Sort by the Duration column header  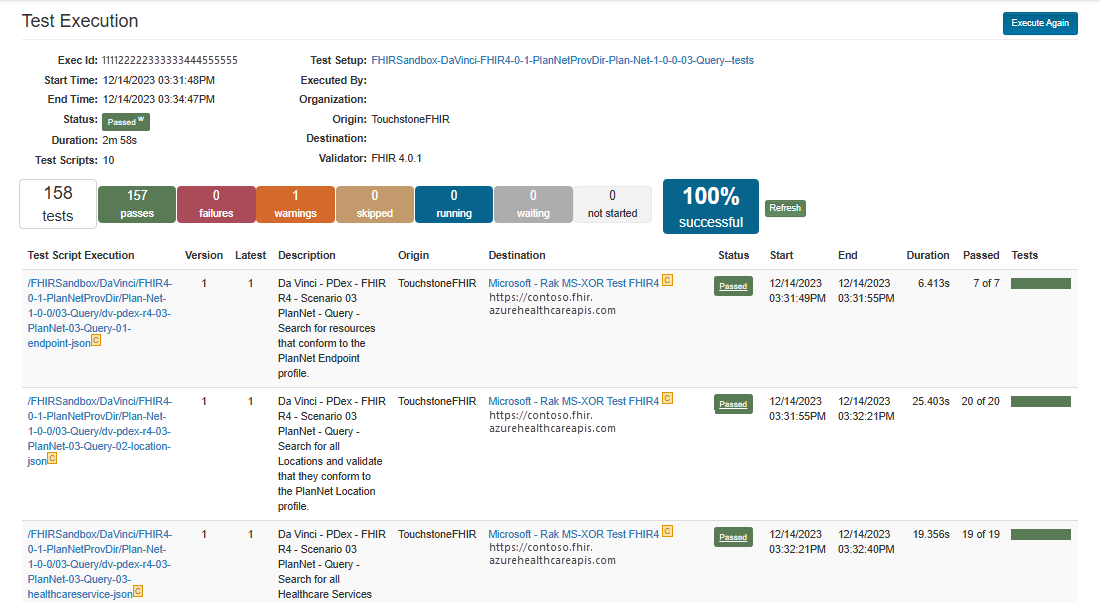[927, 255]
